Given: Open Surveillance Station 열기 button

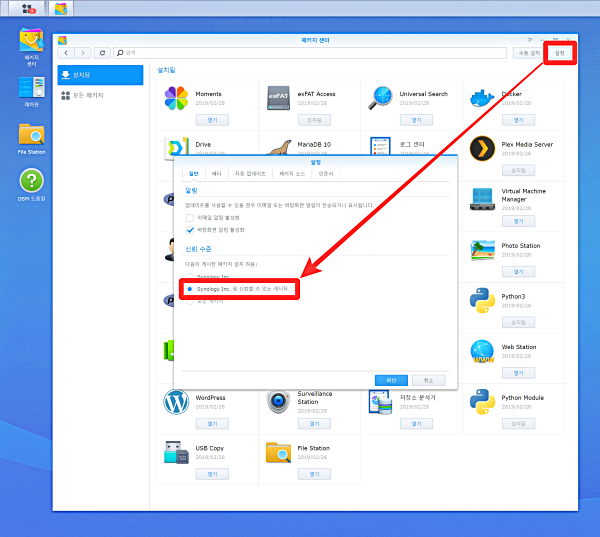Looking at the screenshot, I should click(x=314, y=423).
